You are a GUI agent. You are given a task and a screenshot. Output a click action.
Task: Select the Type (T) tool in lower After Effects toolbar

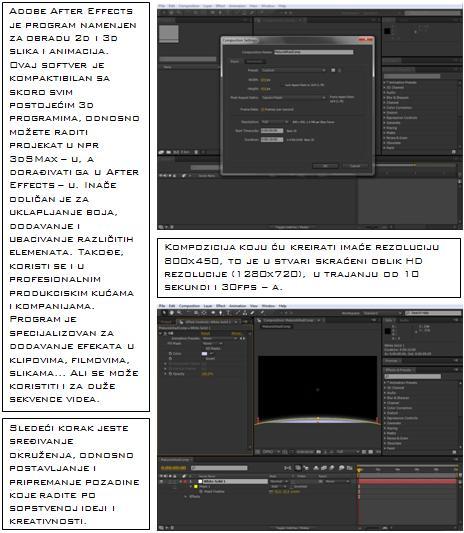click(x=228, y=313)
